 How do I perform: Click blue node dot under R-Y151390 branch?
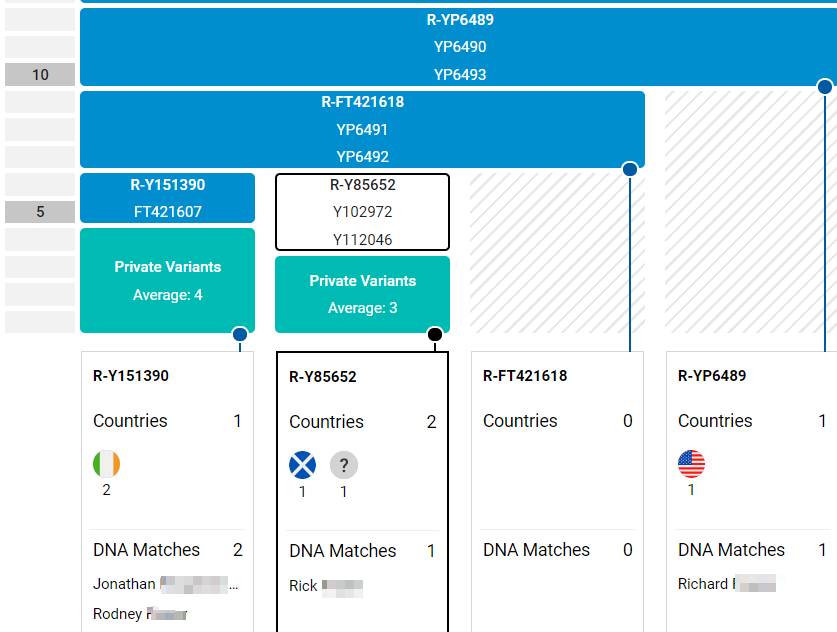click(240, 334)
